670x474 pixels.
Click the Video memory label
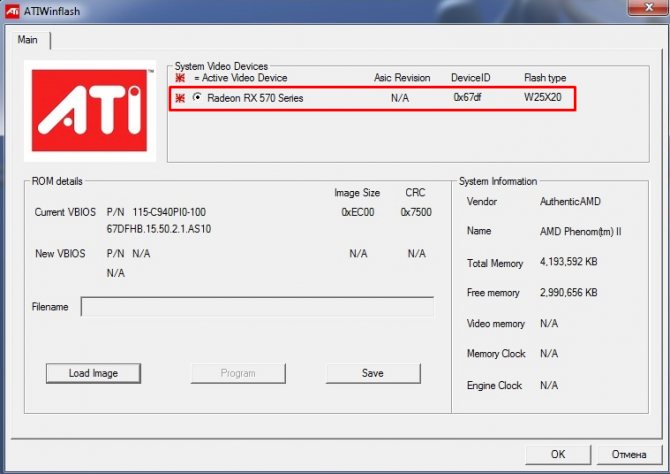point(496,324)
